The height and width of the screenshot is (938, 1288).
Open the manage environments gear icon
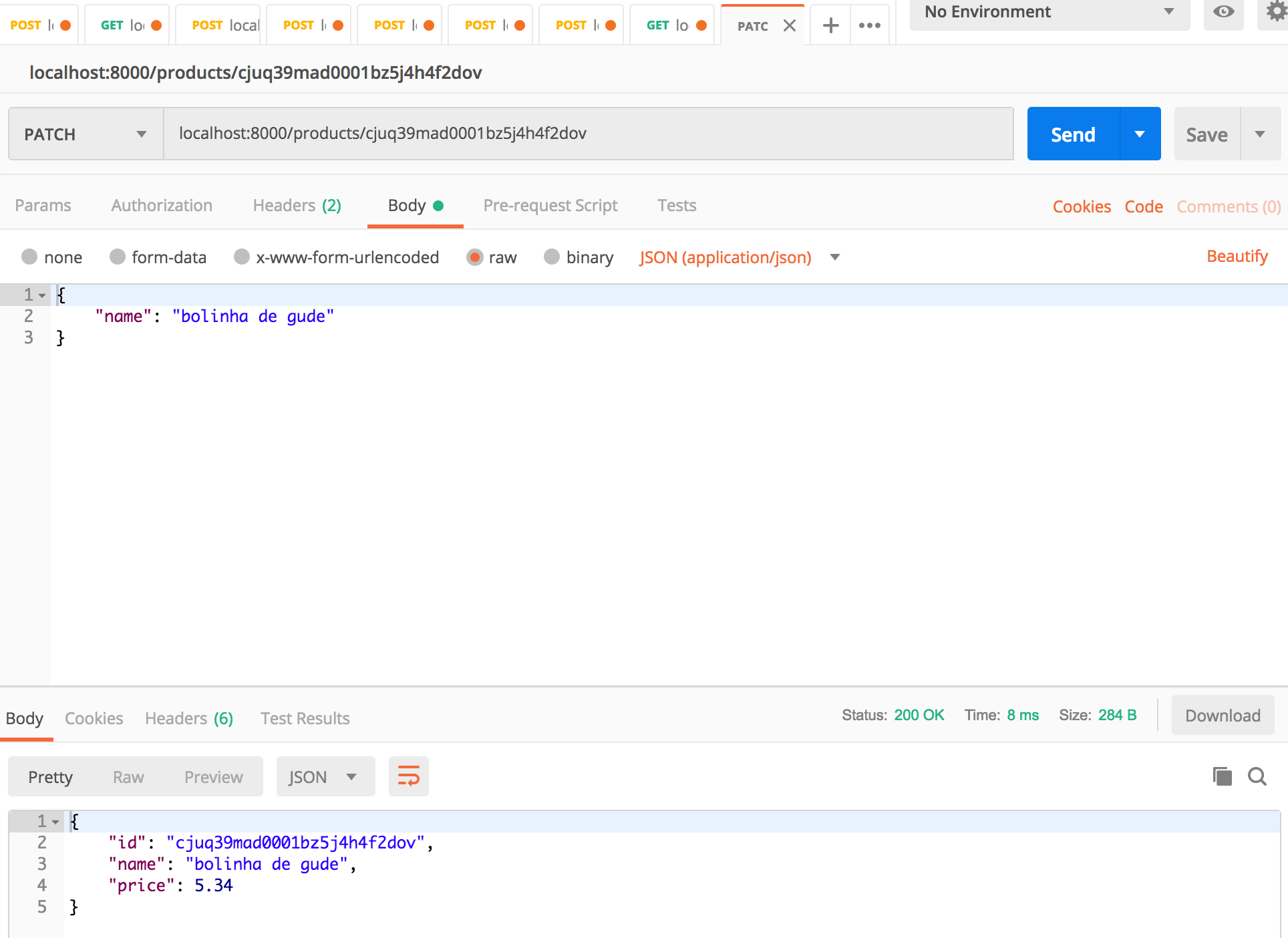1275,12
